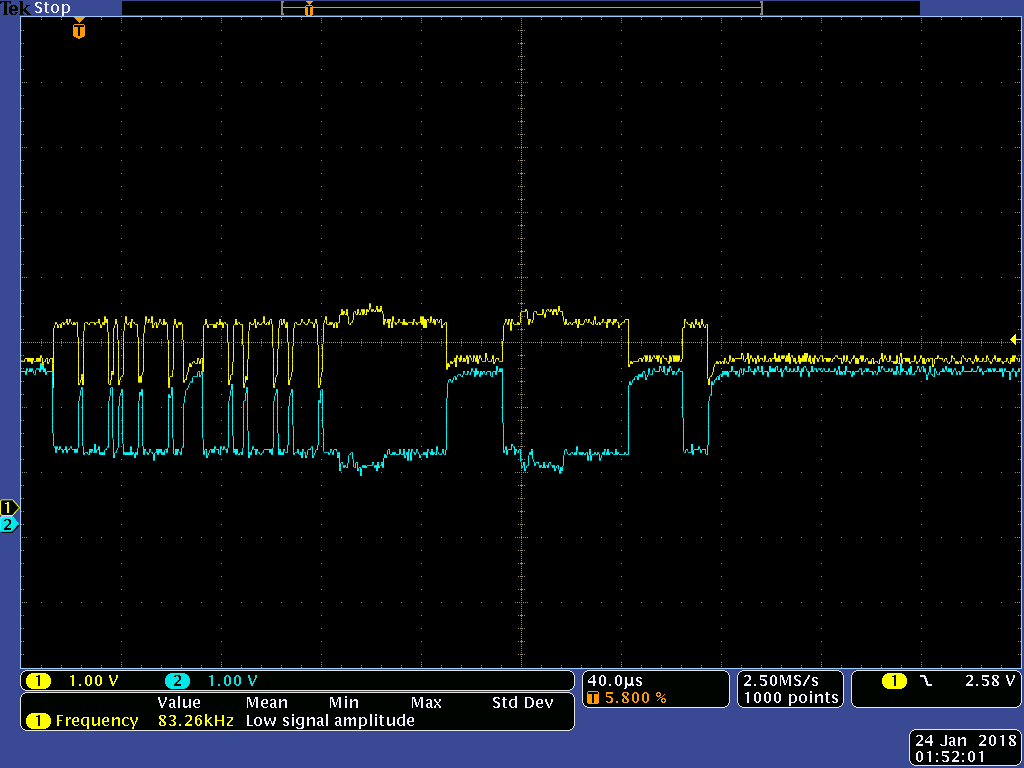Click the channel 2 badge in the scale readout

[x=177, y=681]
